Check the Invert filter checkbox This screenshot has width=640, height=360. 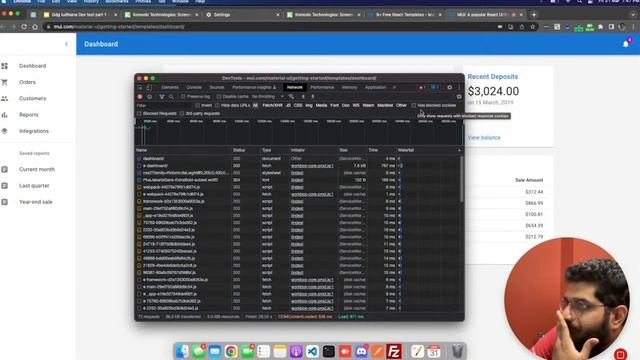[198, 105]
